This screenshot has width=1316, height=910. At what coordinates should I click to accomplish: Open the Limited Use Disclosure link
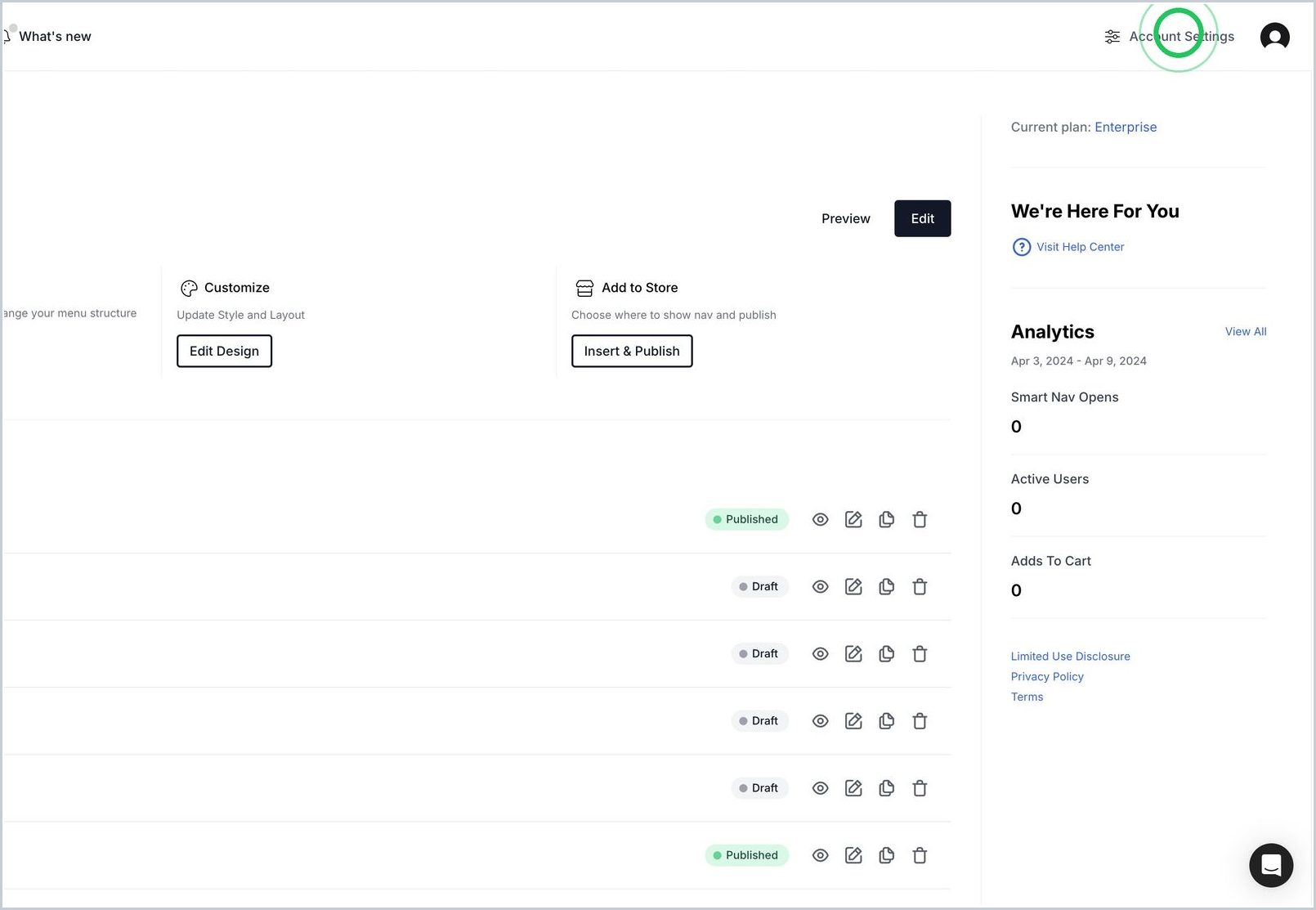tap(1070, 656)
